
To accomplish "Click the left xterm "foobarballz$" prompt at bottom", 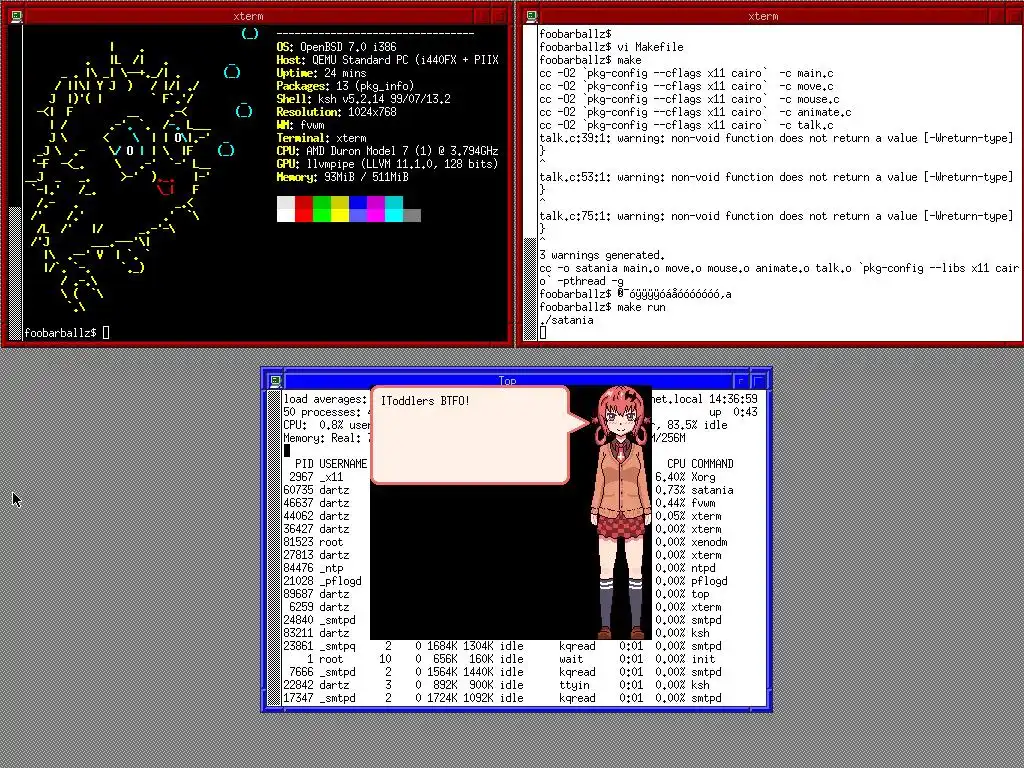I will (x=60, y=333).
